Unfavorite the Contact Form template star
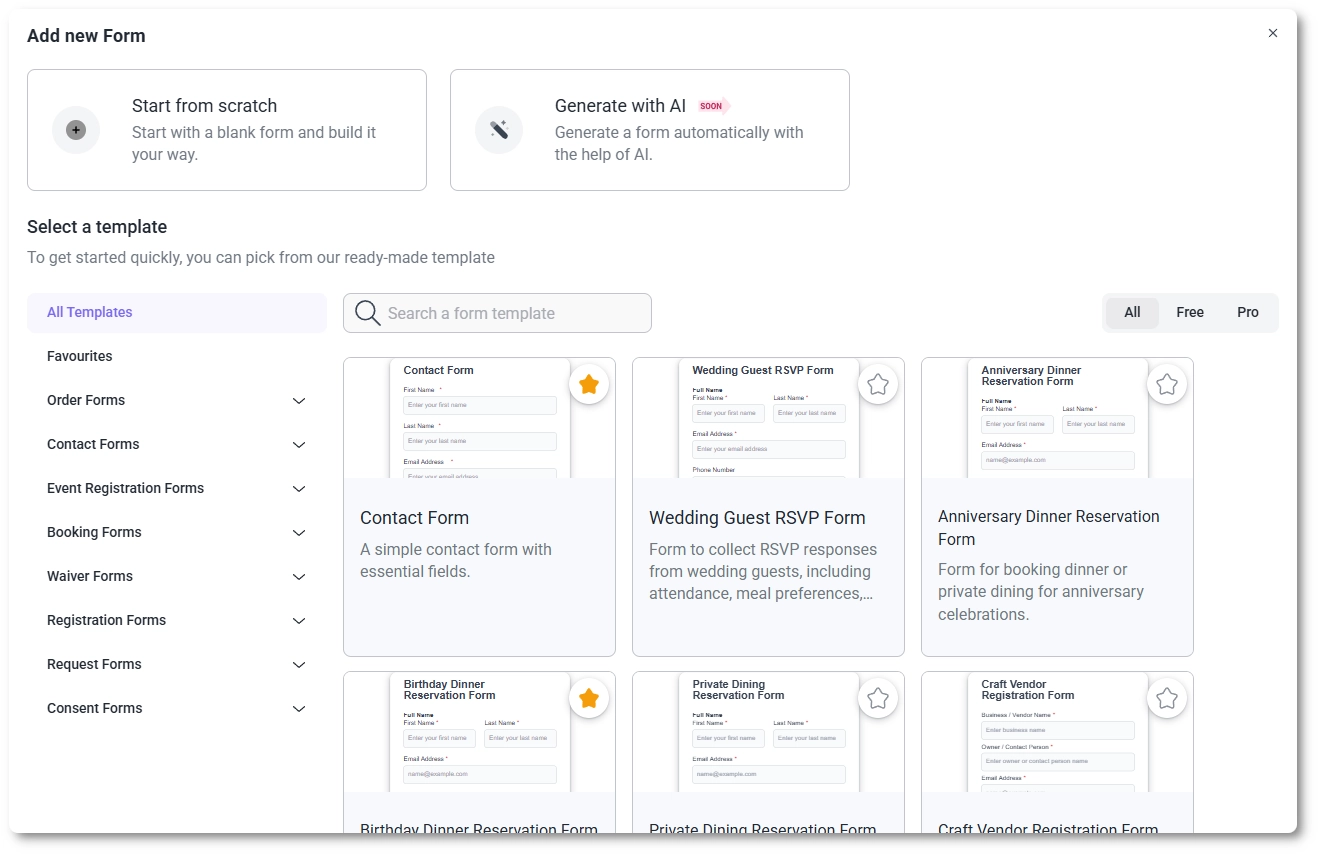The width and height of the screenshot is (1318, 854). [589, 383]
